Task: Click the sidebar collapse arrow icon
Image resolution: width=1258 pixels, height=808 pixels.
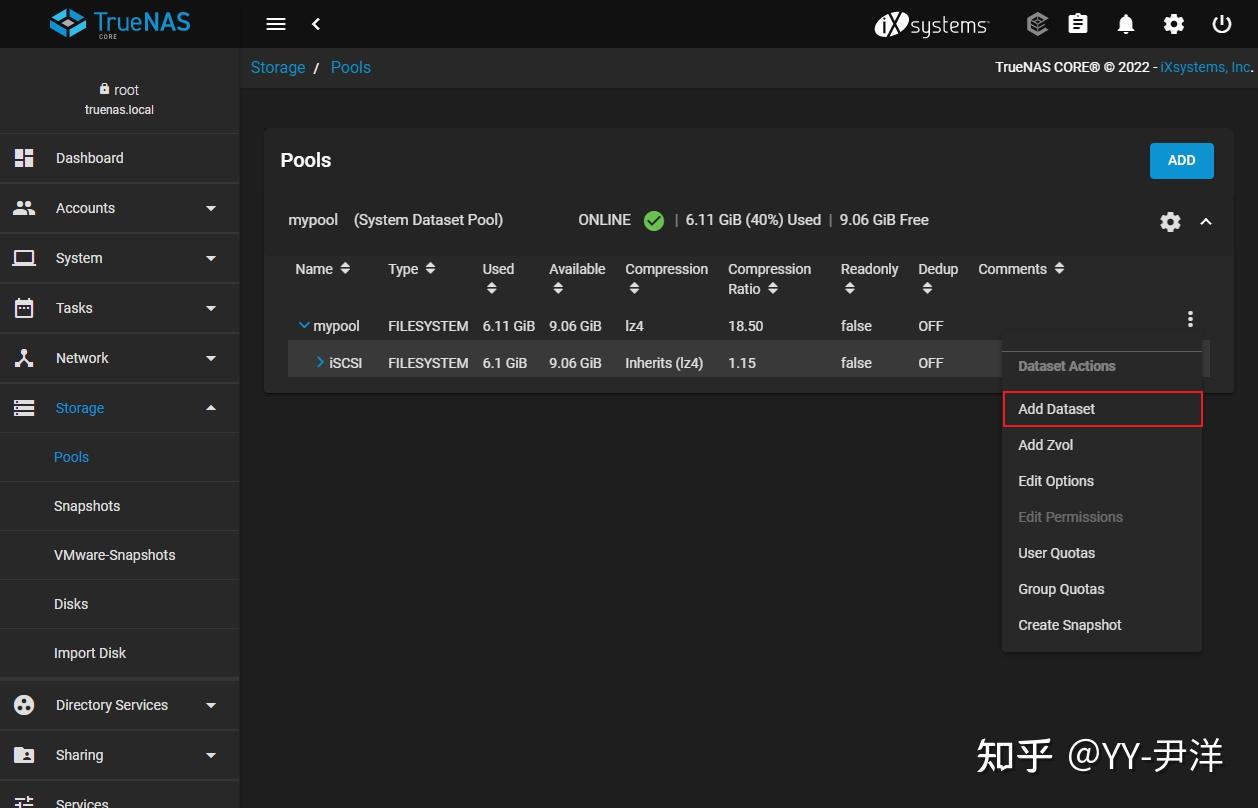Action: click(316, 24)
